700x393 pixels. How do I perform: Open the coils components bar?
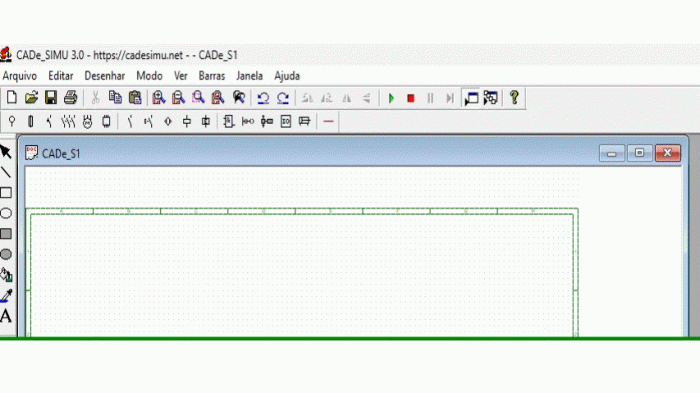point(187,121)
